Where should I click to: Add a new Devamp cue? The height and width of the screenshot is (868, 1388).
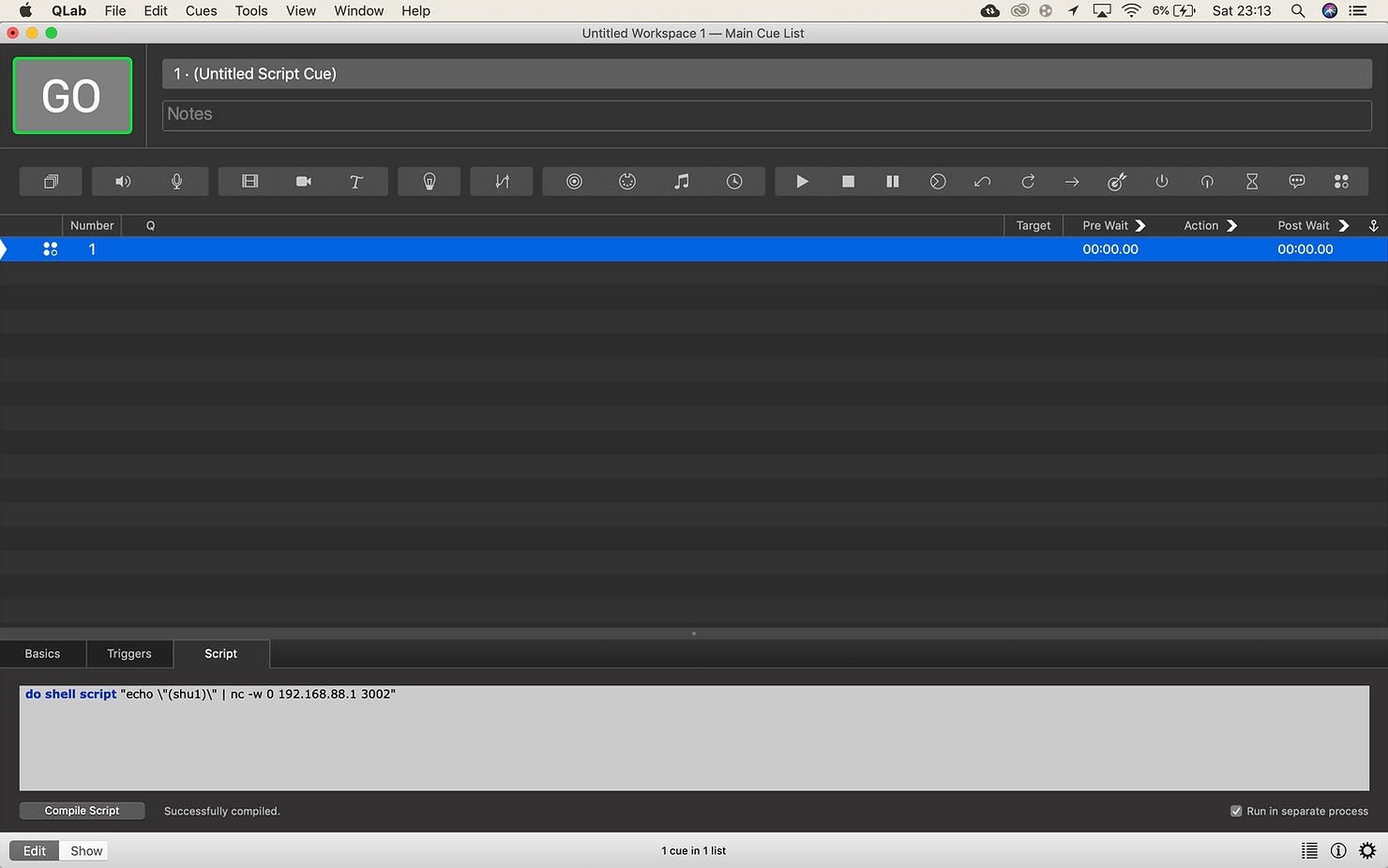1028,182
